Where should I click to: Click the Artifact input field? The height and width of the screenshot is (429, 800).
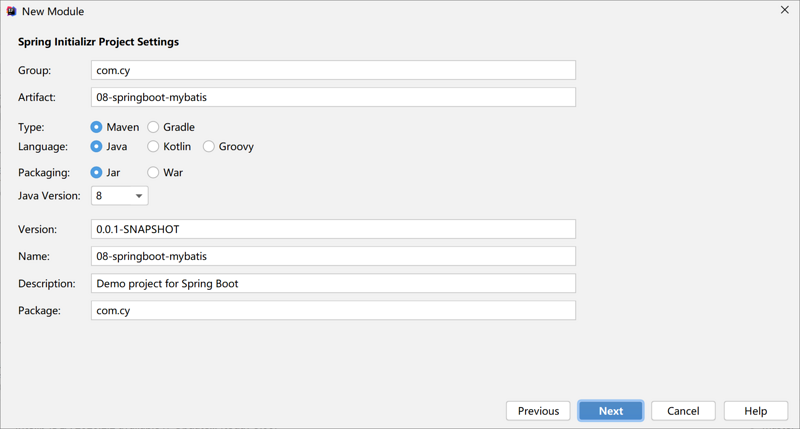click(333, 97)
